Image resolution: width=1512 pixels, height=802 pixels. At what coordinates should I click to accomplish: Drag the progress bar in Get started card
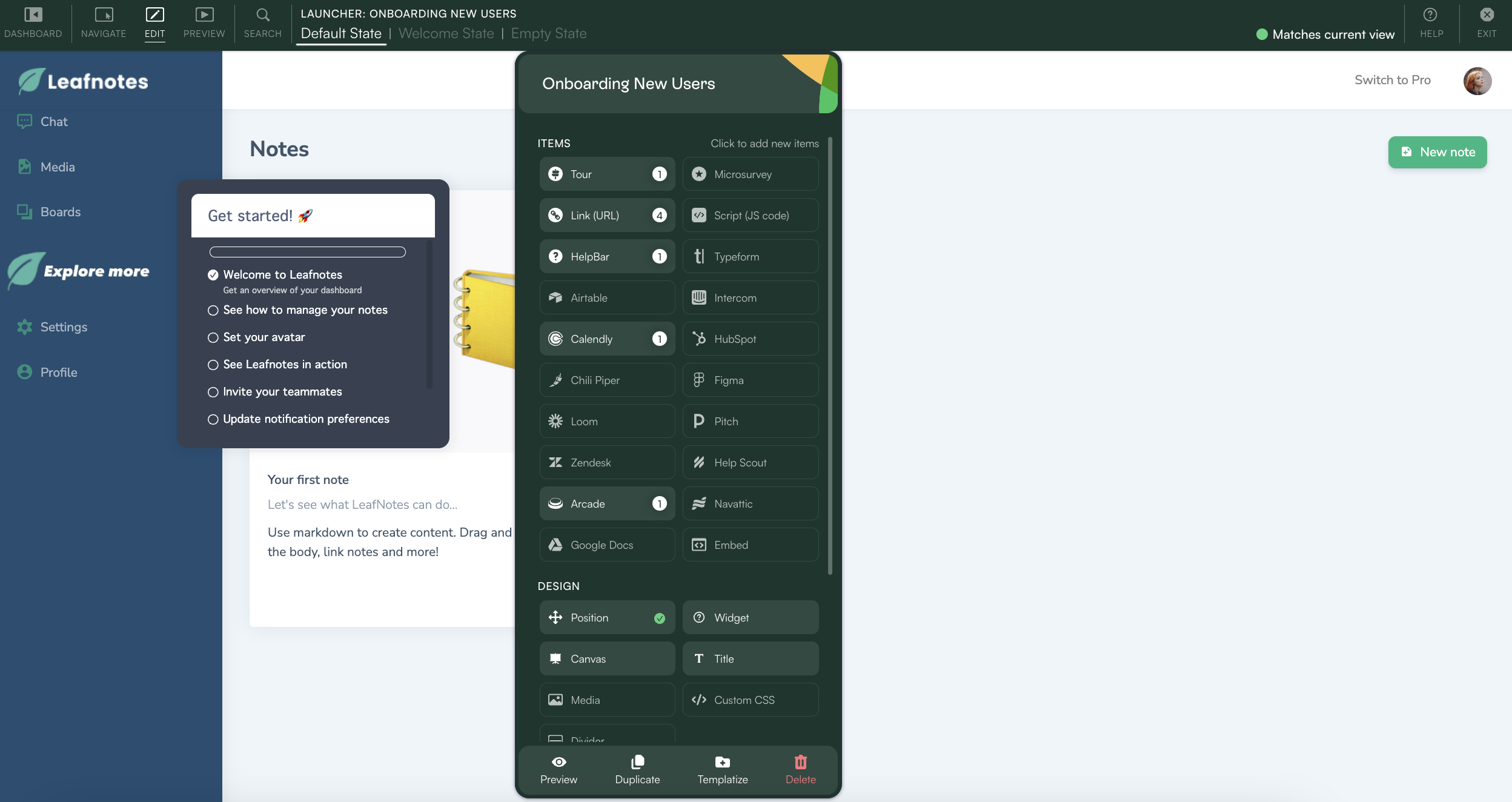(308, 251)
